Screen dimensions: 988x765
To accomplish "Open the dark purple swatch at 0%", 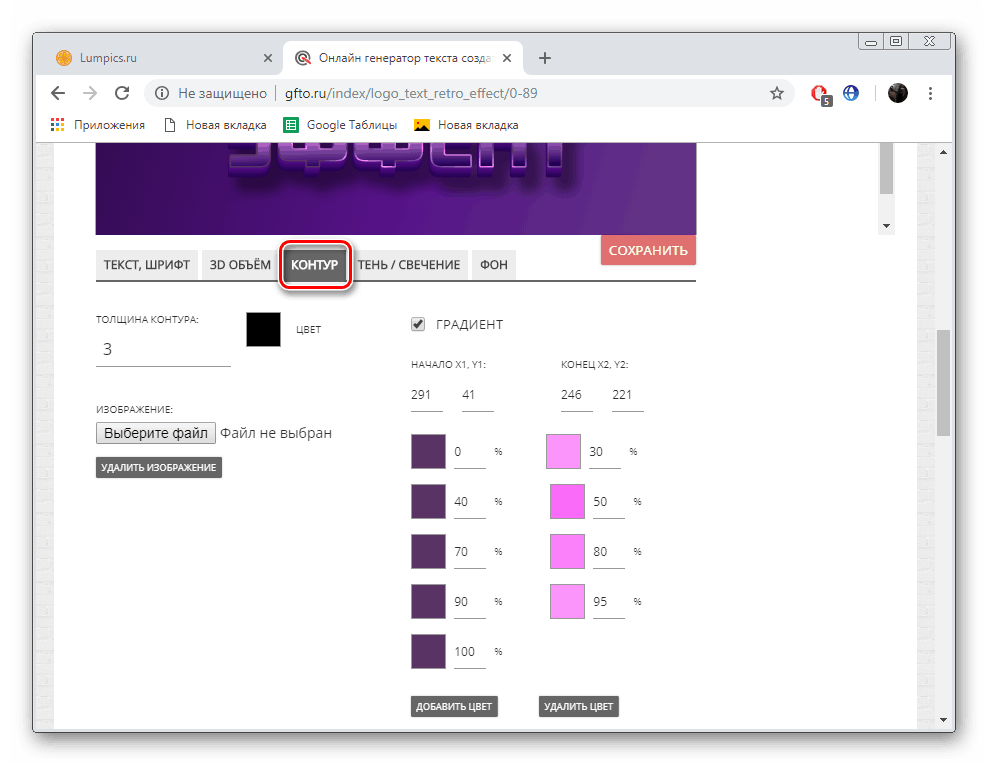I will pyautogui.click(x=428, y=451).
